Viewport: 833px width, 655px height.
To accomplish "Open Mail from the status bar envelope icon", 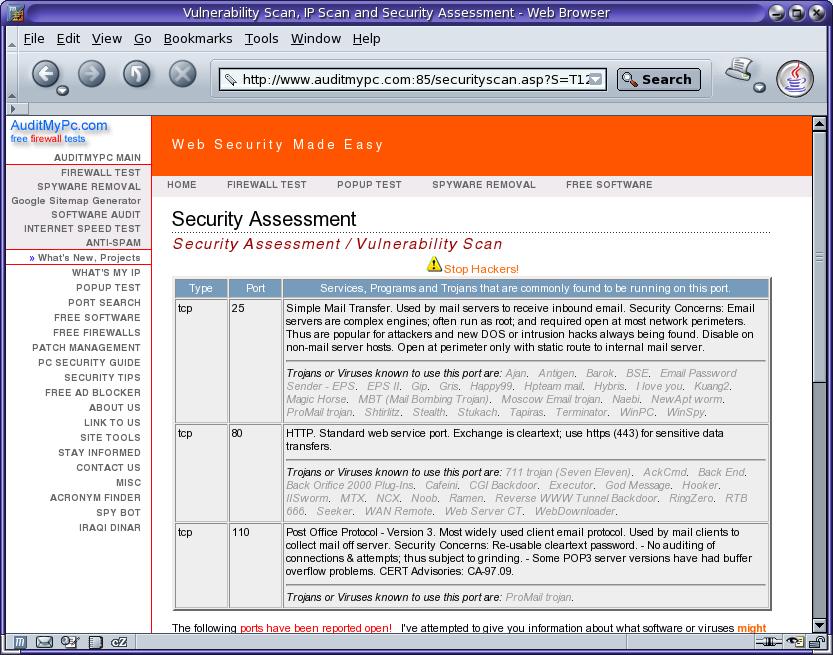I will (44, 642).
